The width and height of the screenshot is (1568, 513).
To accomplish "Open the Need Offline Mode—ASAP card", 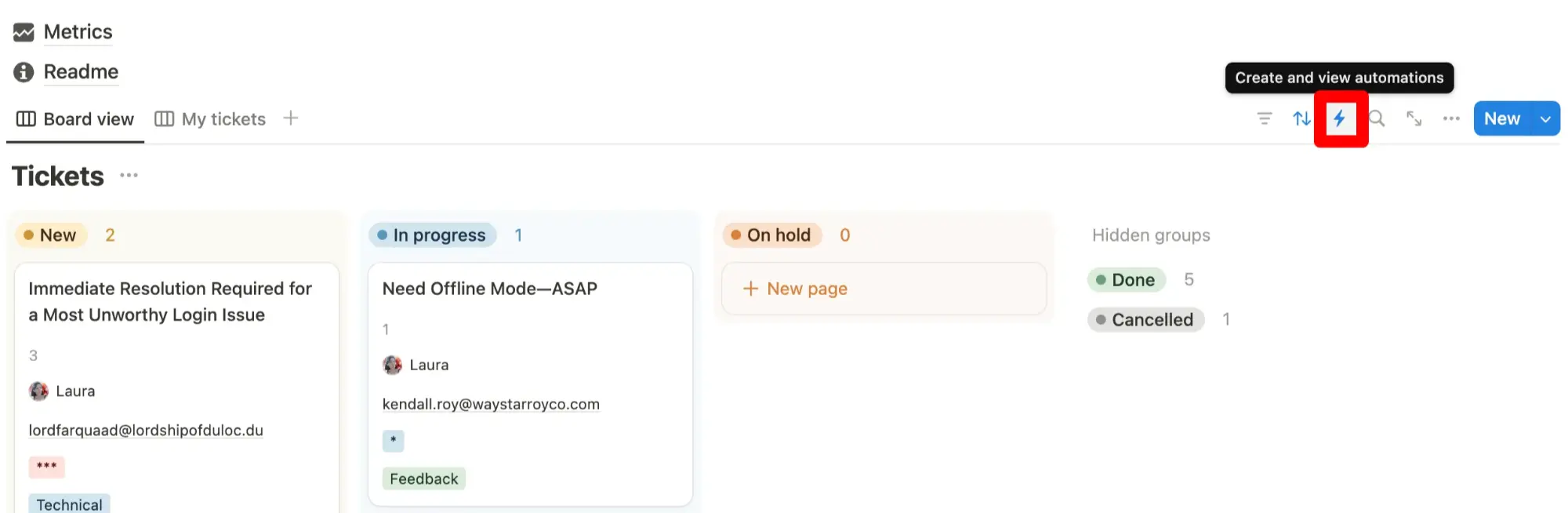I will (x=490, y=289).
